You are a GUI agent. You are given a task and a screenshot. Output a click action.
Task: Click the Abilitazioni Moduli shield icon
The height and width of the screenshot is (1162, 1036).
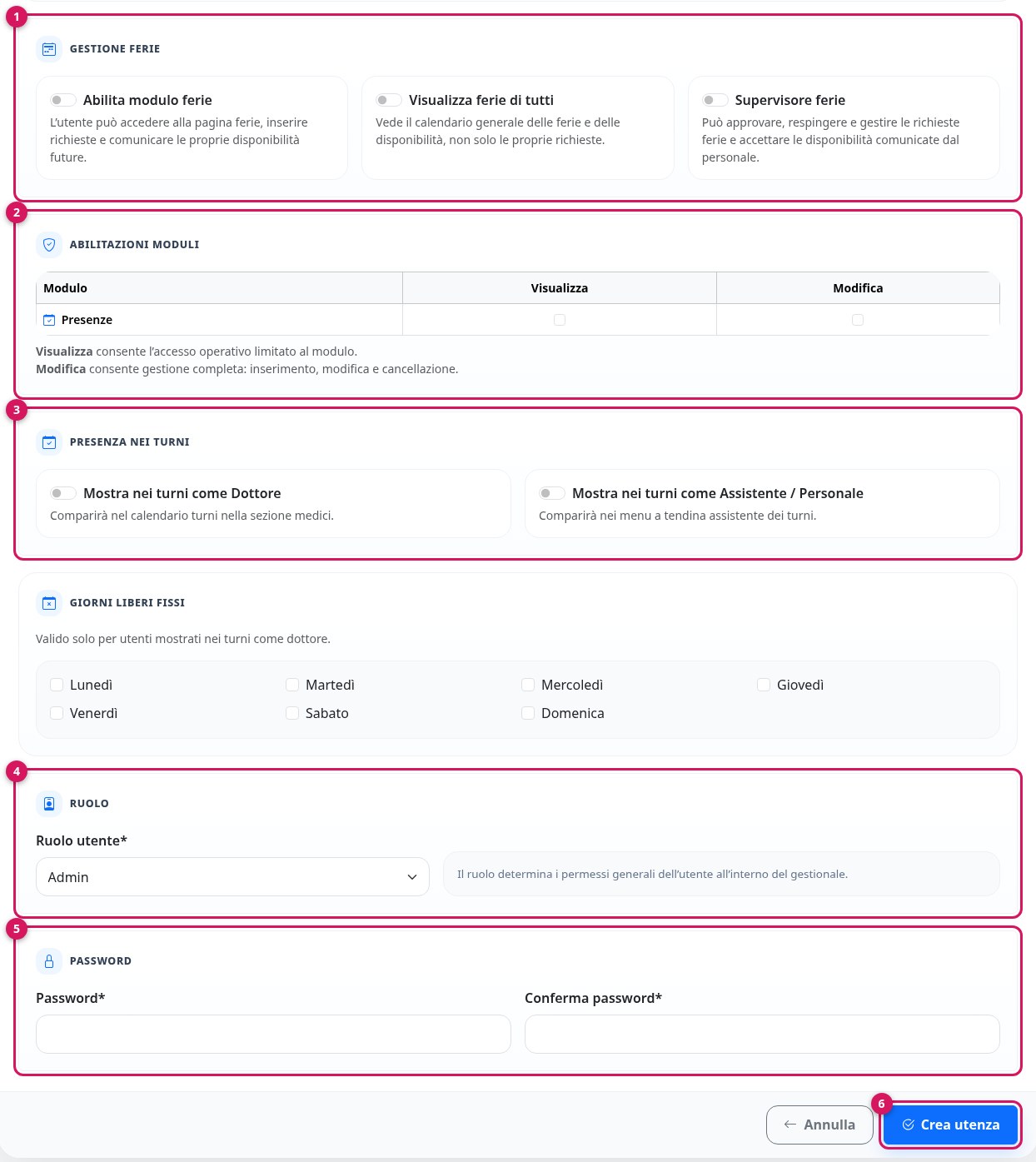coord(49,245)
